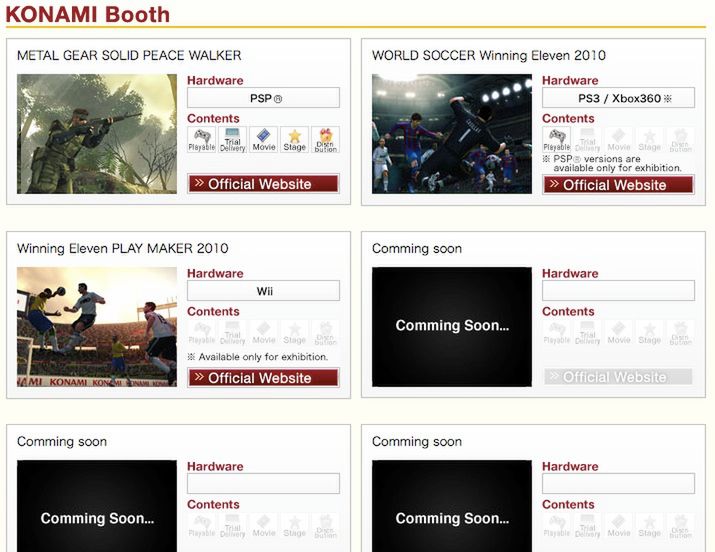Click the Wii hardware field

[264, 290]
